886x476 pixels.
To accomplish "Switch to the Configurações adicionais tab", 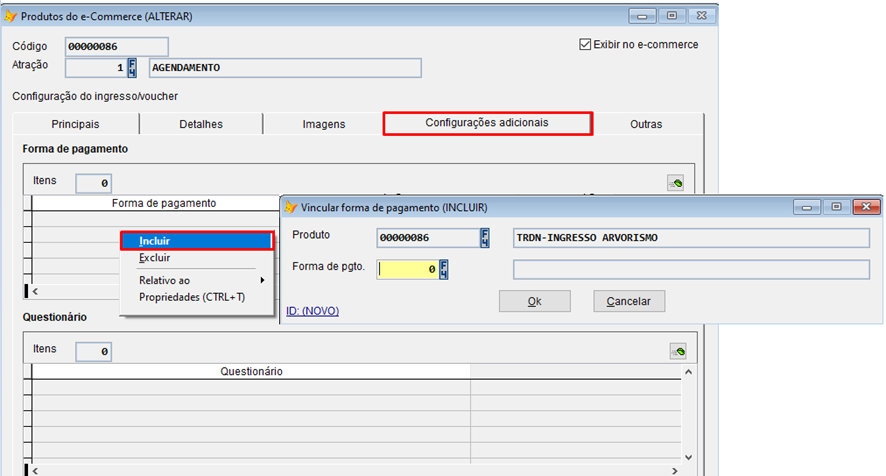I will [x=488, y=123].
